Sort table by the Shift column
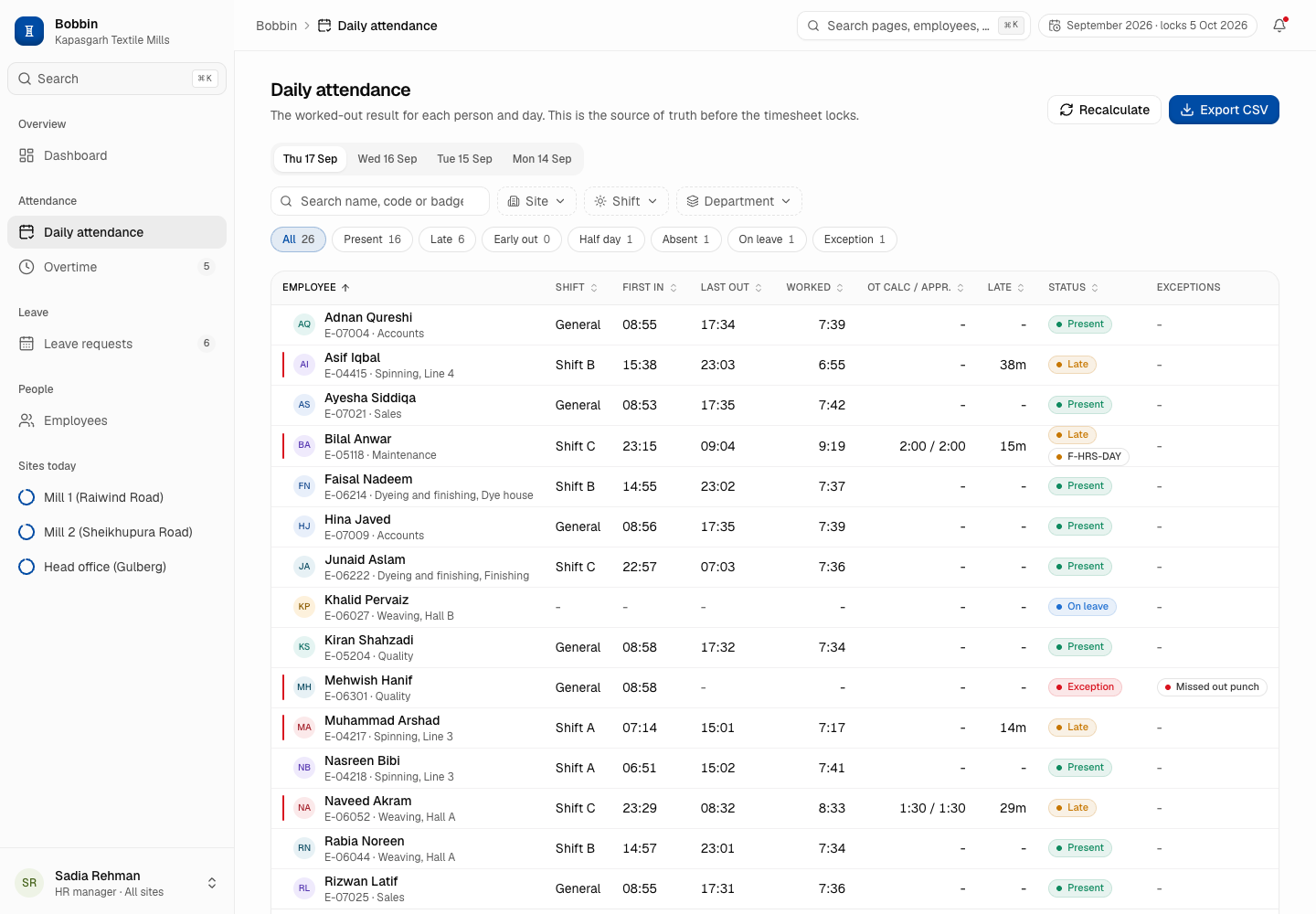Viewport: 1316px width, 914px height. (x=576, y=288)
